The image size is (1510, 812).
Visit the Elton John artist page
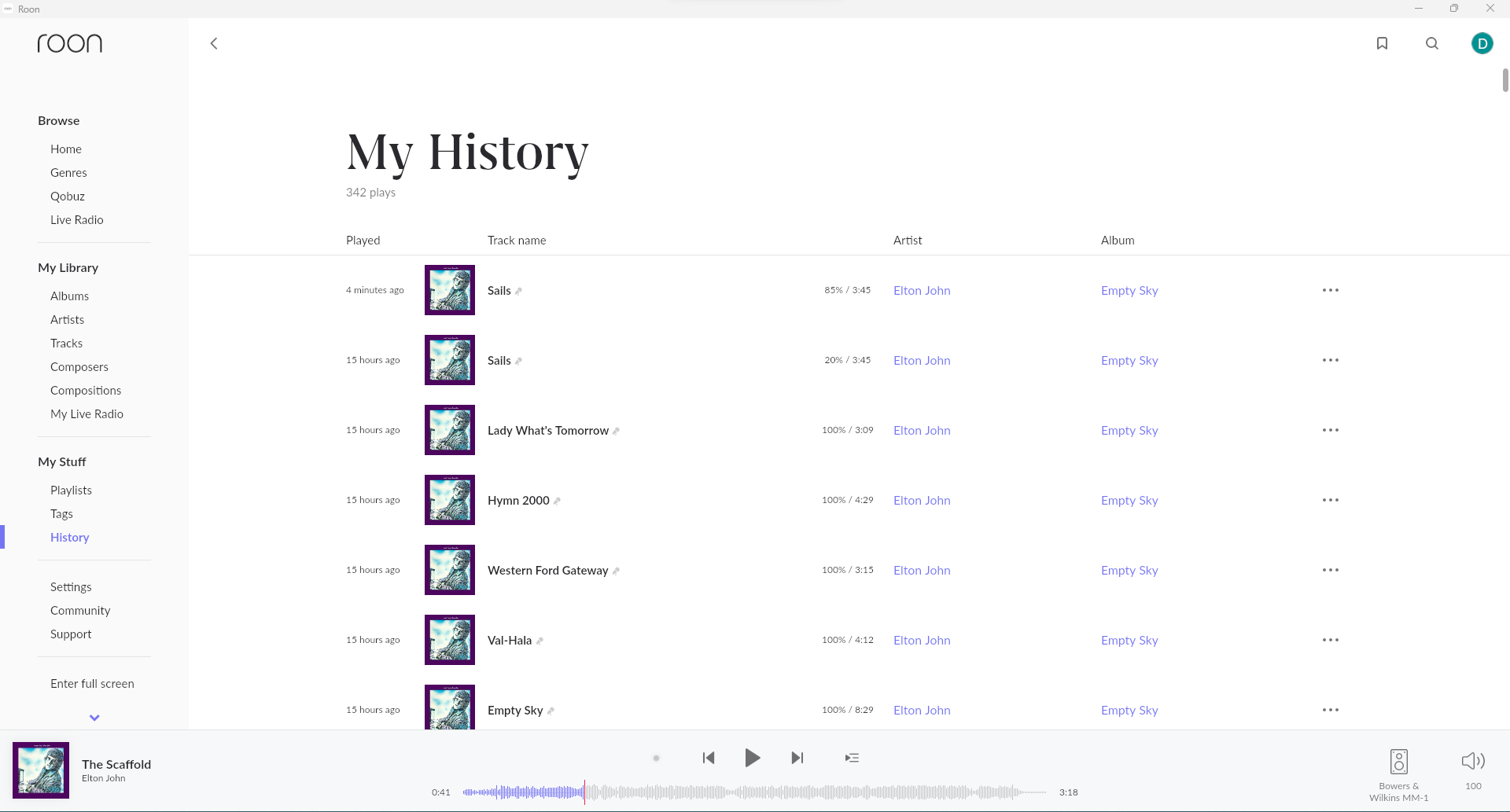pyautogui.click(x=921, y=290)
